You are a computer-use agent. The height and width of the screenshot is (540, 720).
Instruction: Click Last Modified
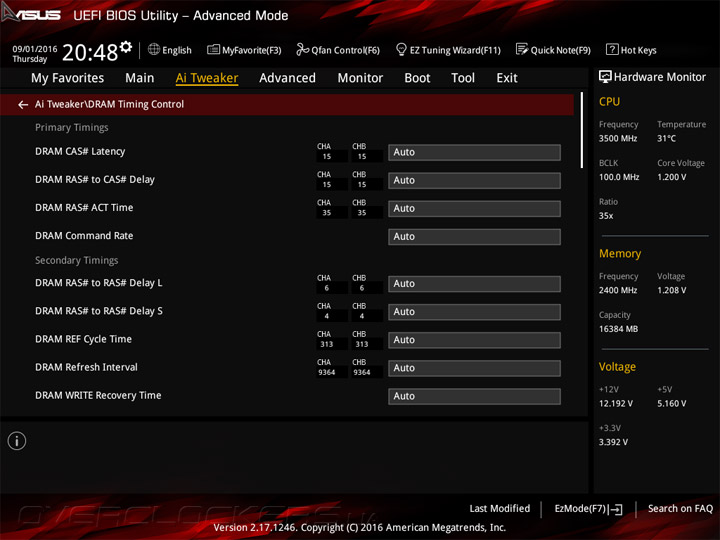tap(500, 508)
